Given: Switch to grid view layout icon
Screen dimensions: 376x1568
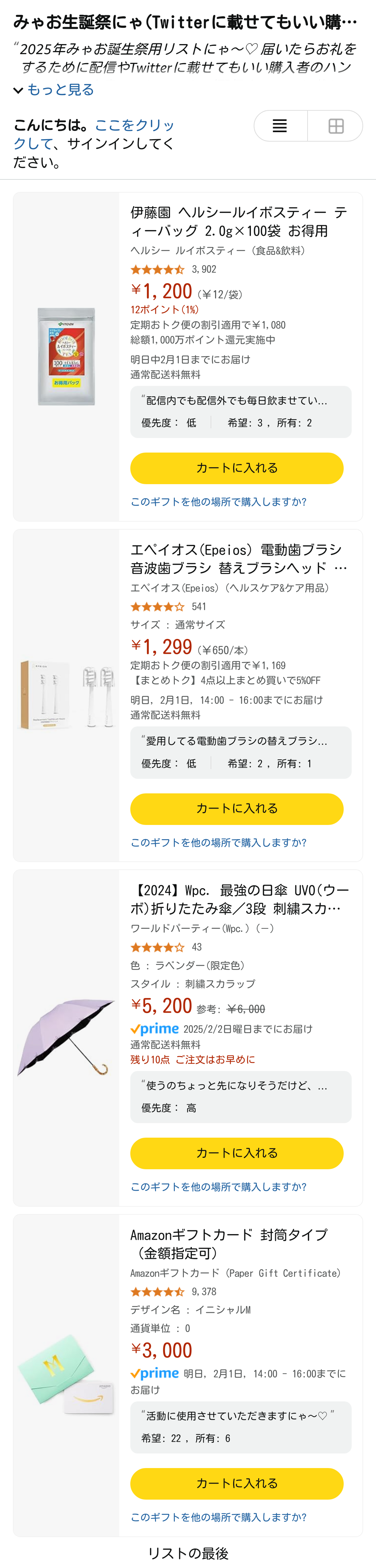Looking at the screenshot, I should [x=336, y=126].
